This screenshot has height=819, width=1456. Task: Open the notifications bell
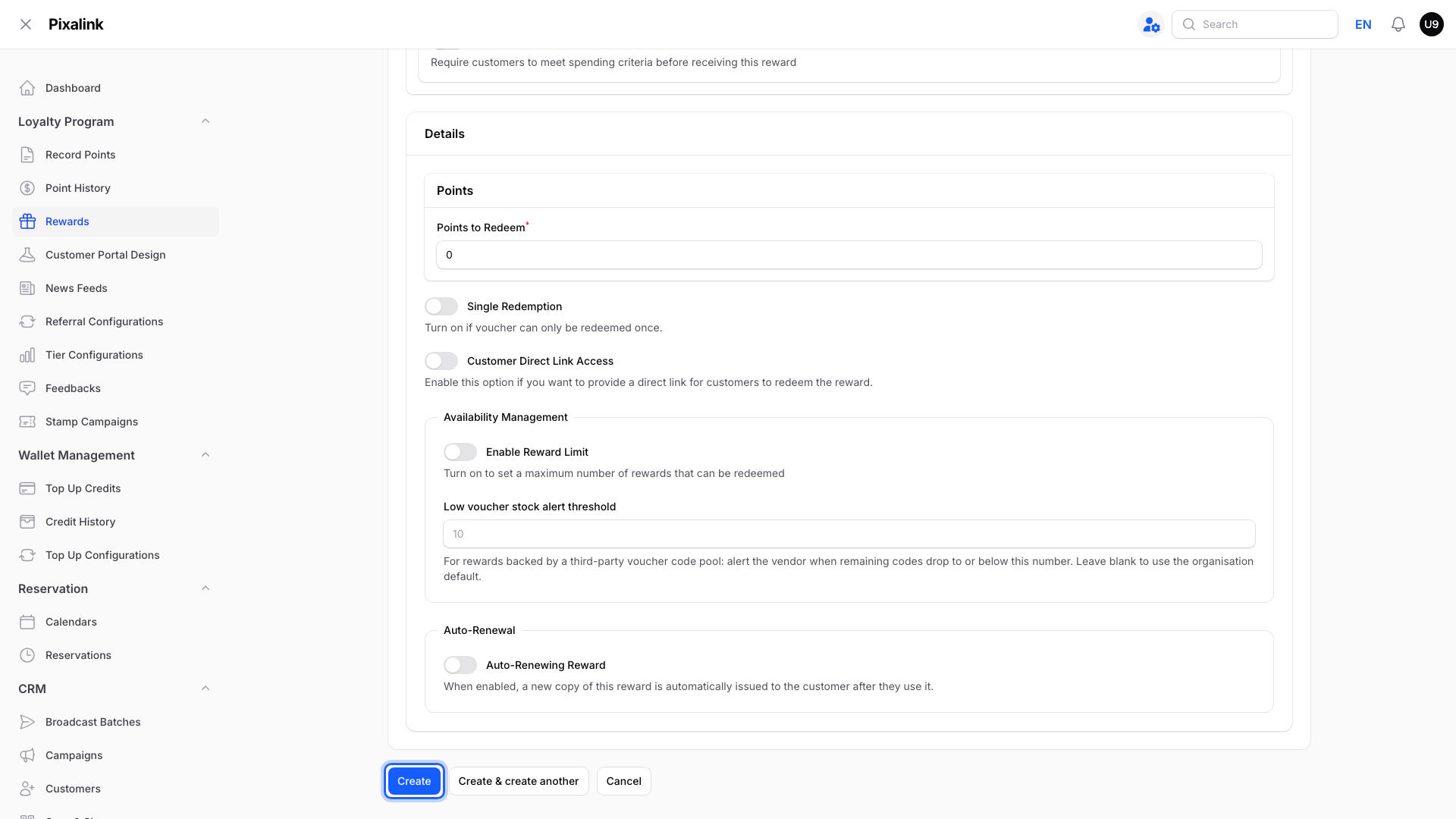tap(1398, 24)
